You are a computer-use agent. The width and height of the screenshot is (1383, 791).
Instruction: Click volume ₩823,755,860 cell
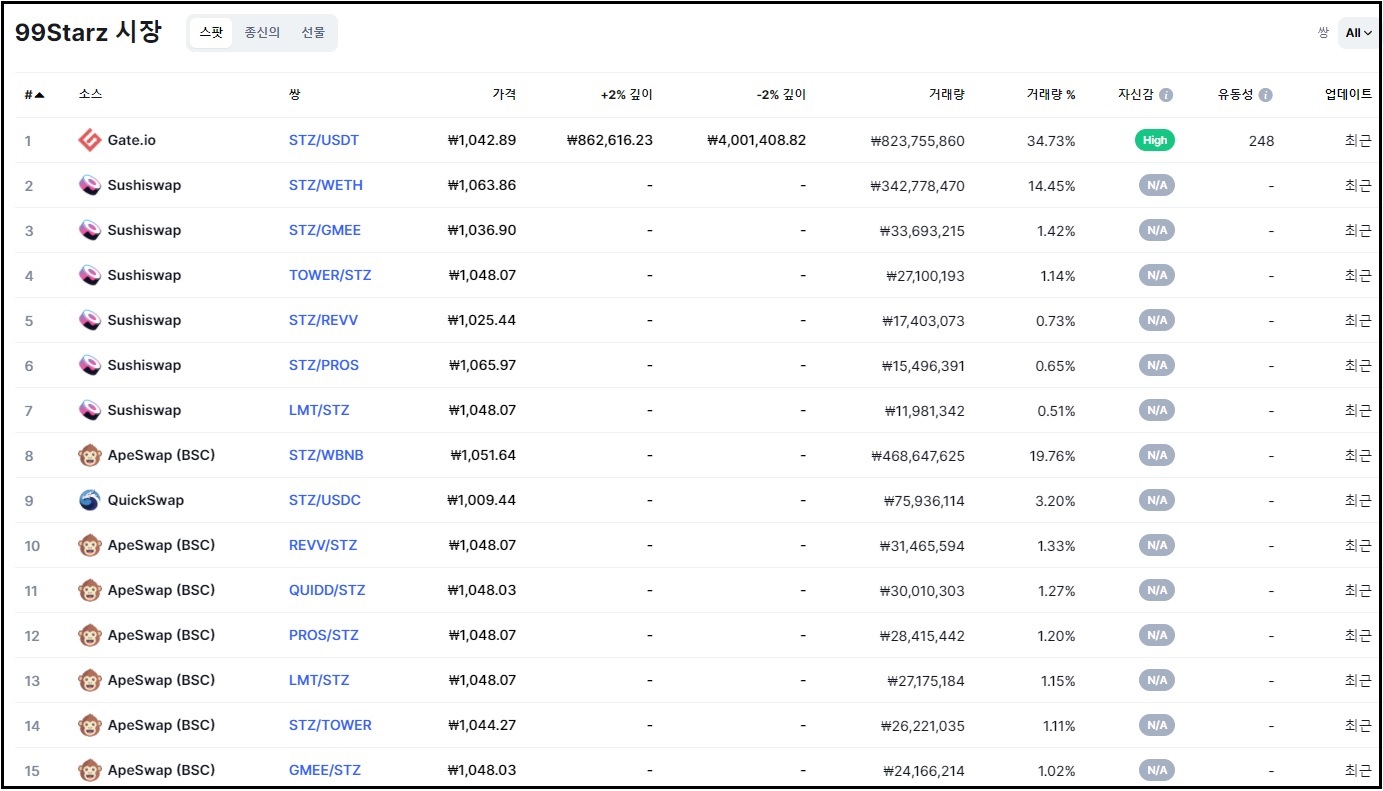918,141
